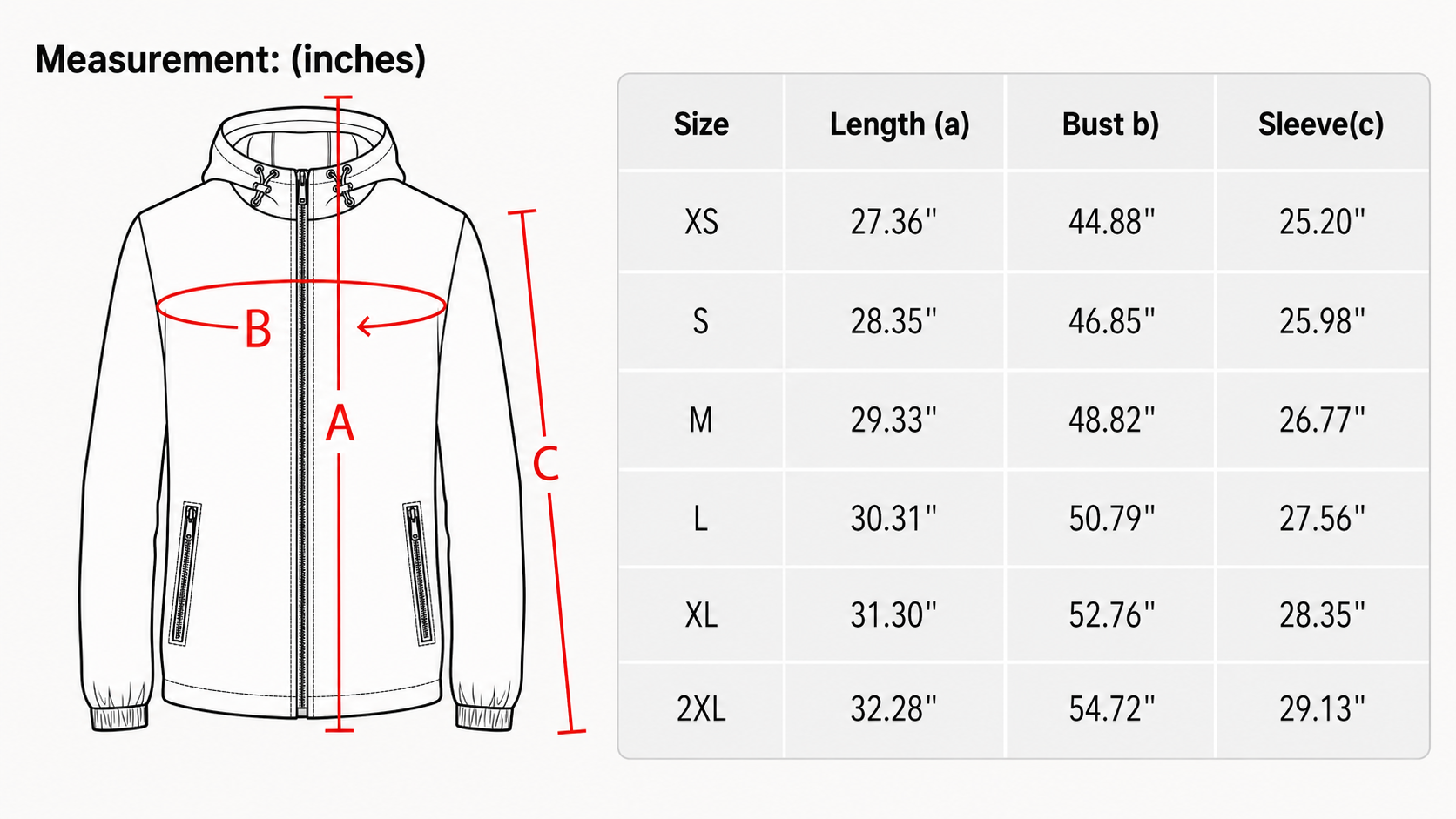Click the S bust value 46.85"
1456x819 pixels.
1112,321
